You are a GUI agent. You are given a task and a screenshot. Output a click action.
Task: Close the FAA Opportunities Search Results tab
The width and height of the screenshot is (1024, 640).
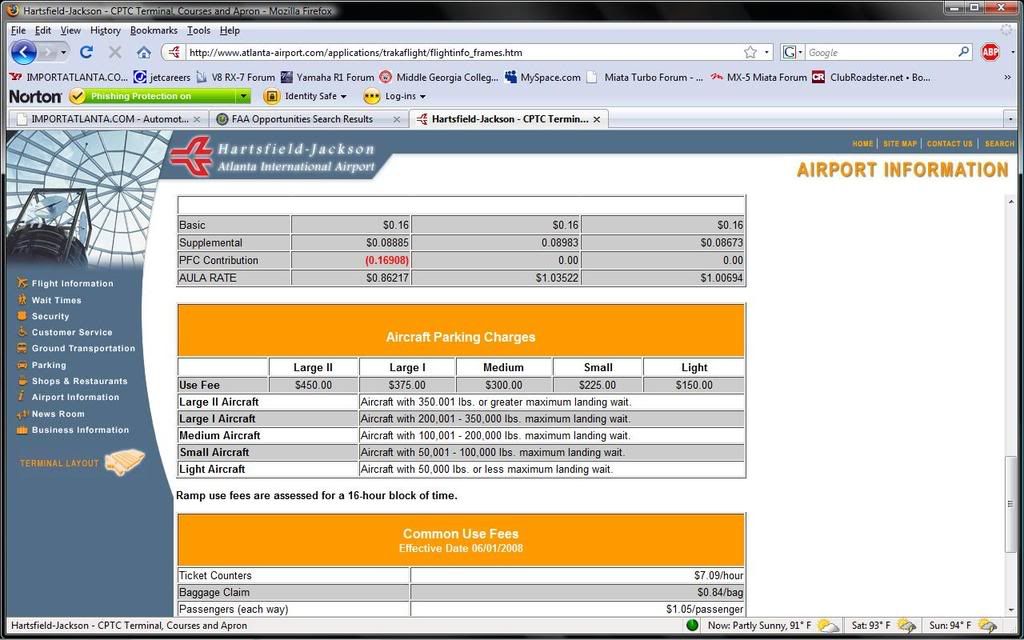pyautogui.click(x=397, y=119)
